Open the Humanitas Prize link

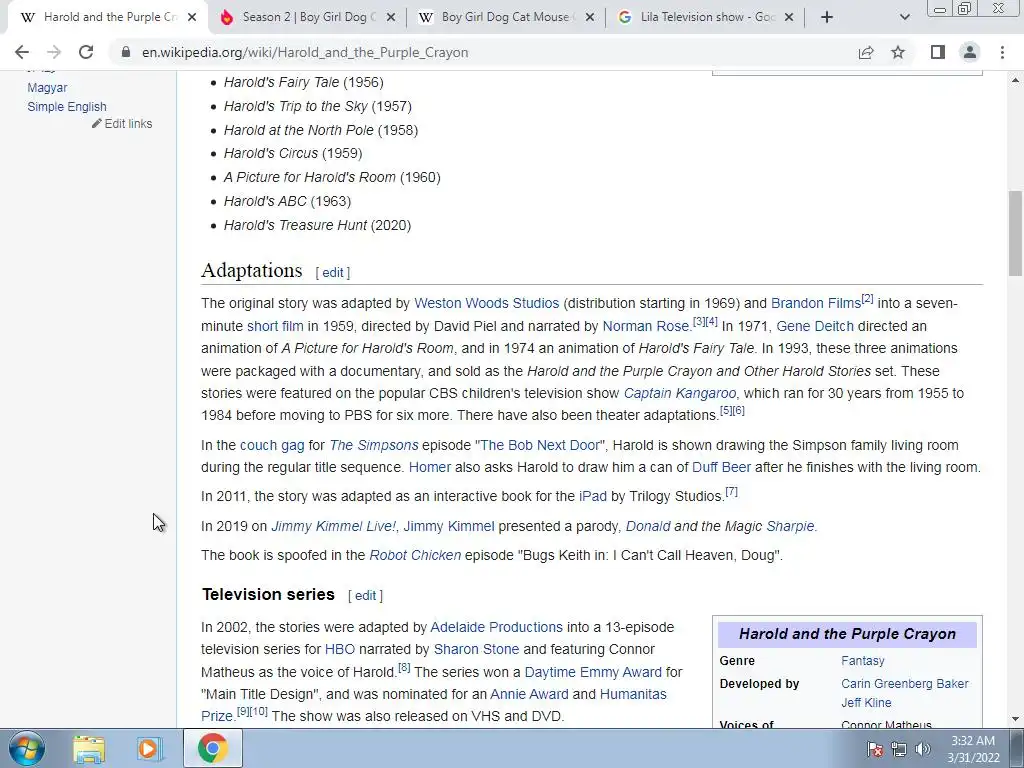click(x=633, y=694)
